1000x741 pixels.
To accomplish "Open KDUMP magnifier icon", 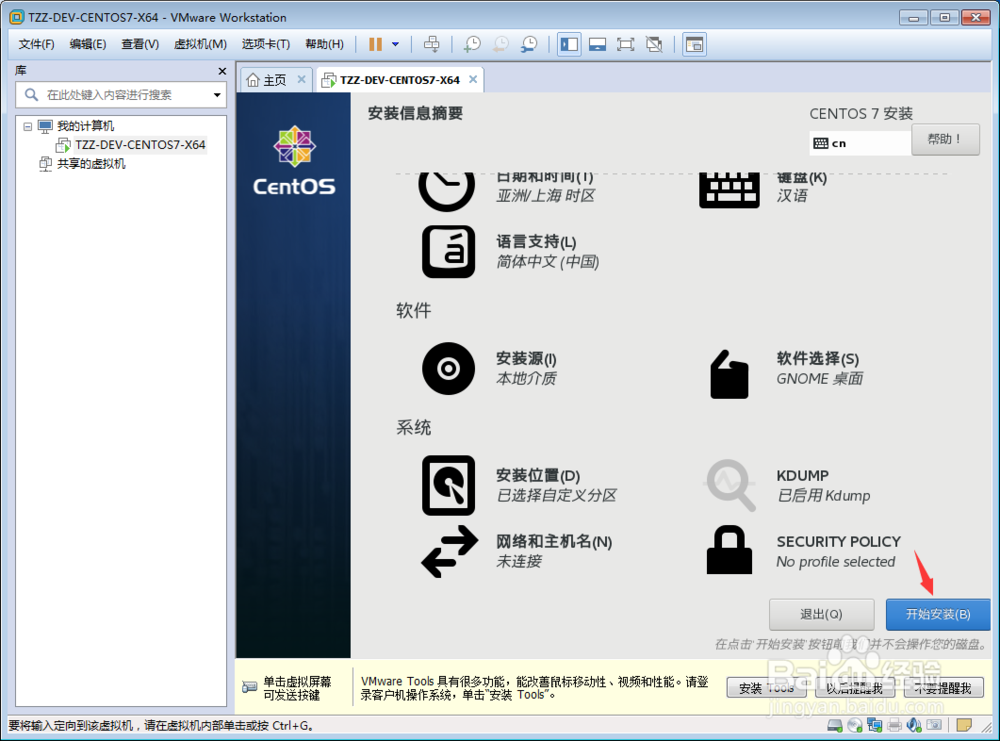I will tap(730, 485).
